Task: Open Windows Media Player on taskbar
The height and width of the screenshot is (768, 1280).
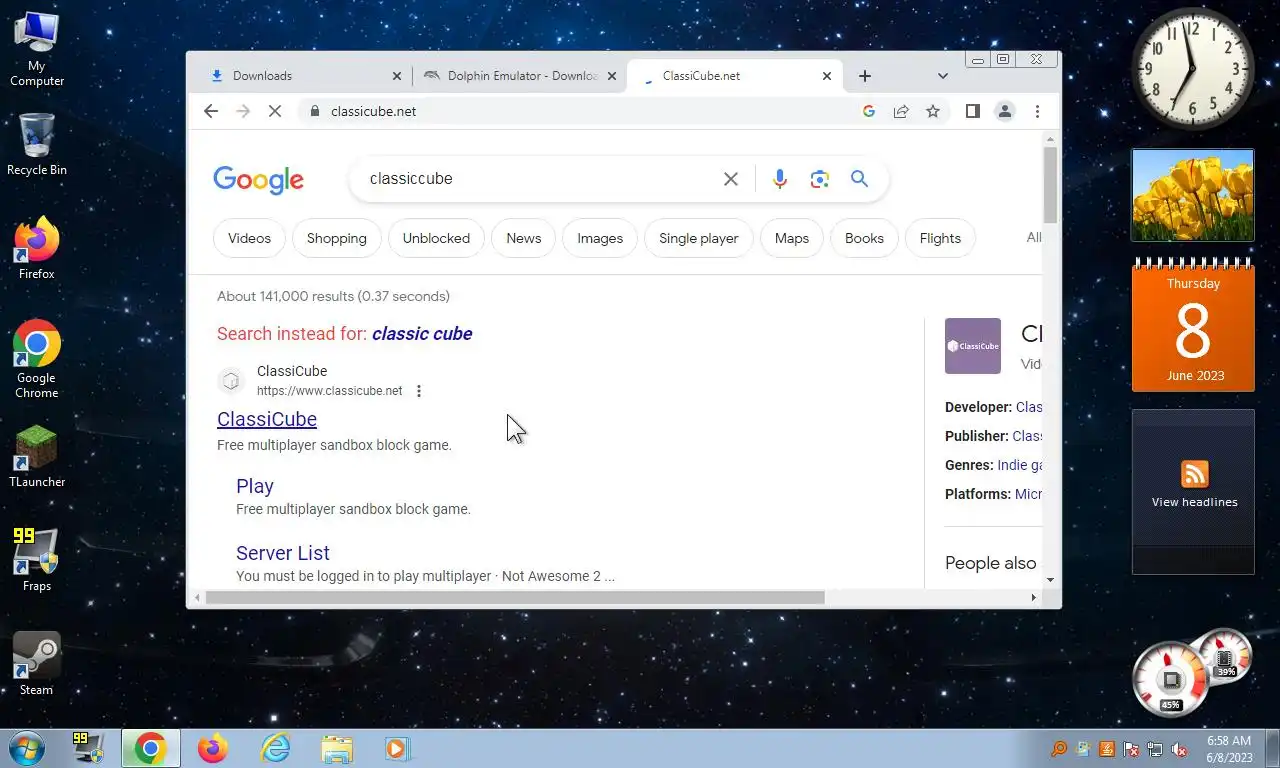Action: click(x=397, y=748)
